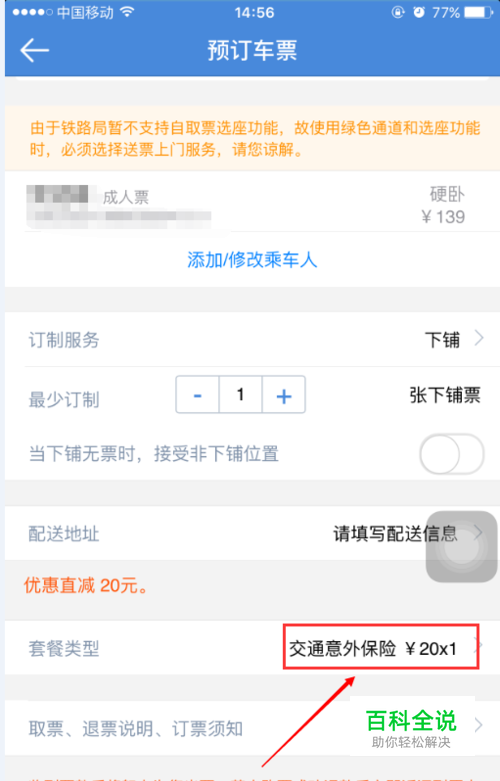Open 套餐类型 交通意外保险 ¥20x1 option
Image resolution: width=500 pixels, height=781 pixels.
coord(381,647)
